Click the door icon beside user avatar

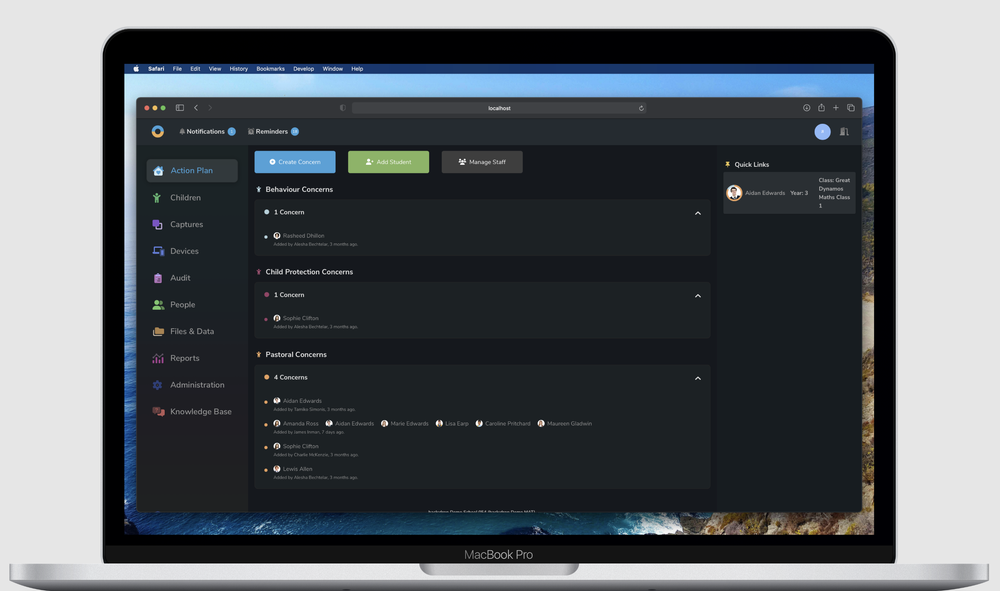[844, 132]
